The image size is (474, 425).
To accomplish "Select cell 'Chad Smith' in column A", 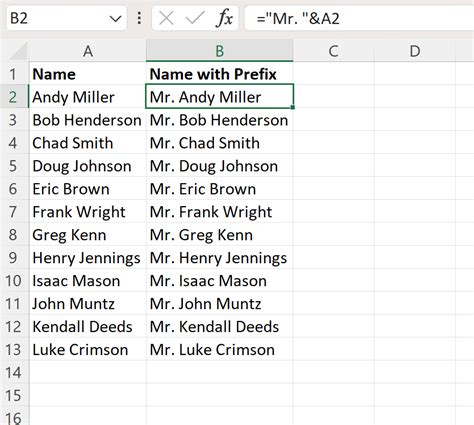I will pyautogui.click(x=88, y=143).
